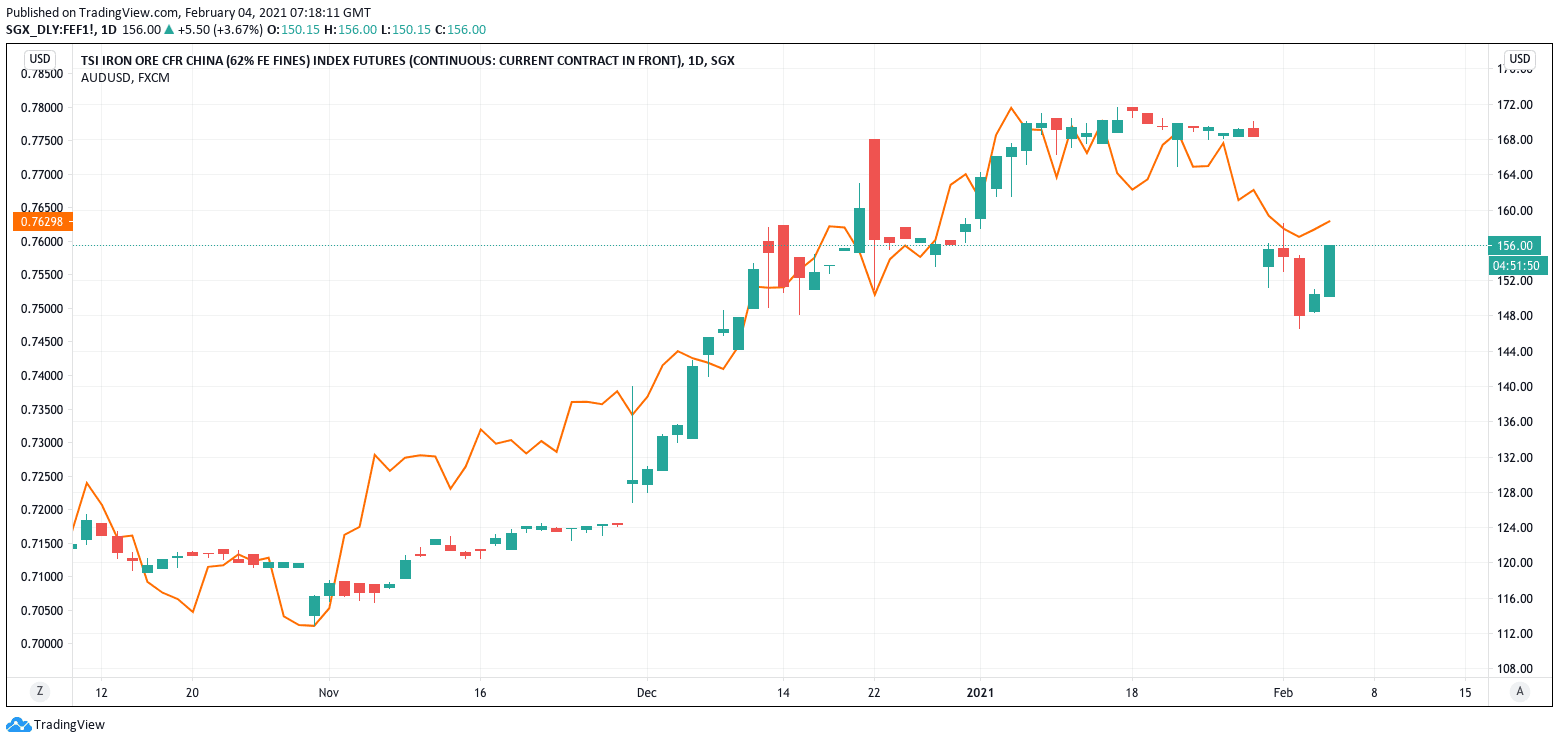Click the tall red candle near Dec 22

(x=874, y=189)
